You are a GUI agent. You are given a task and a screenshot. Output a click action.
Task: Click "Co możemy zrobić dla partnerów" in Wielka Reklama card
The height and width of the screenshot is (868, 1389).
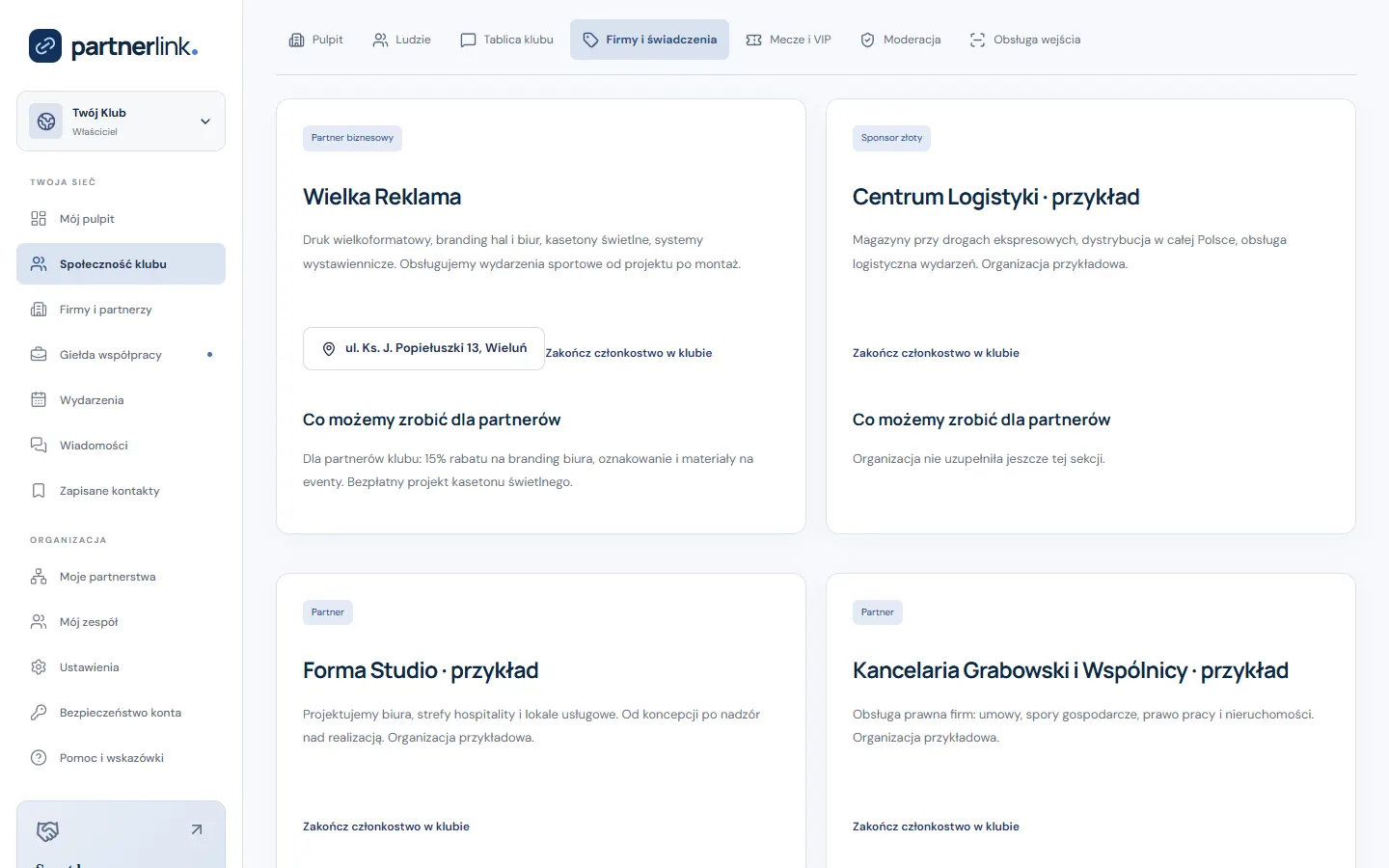(431, 420)
